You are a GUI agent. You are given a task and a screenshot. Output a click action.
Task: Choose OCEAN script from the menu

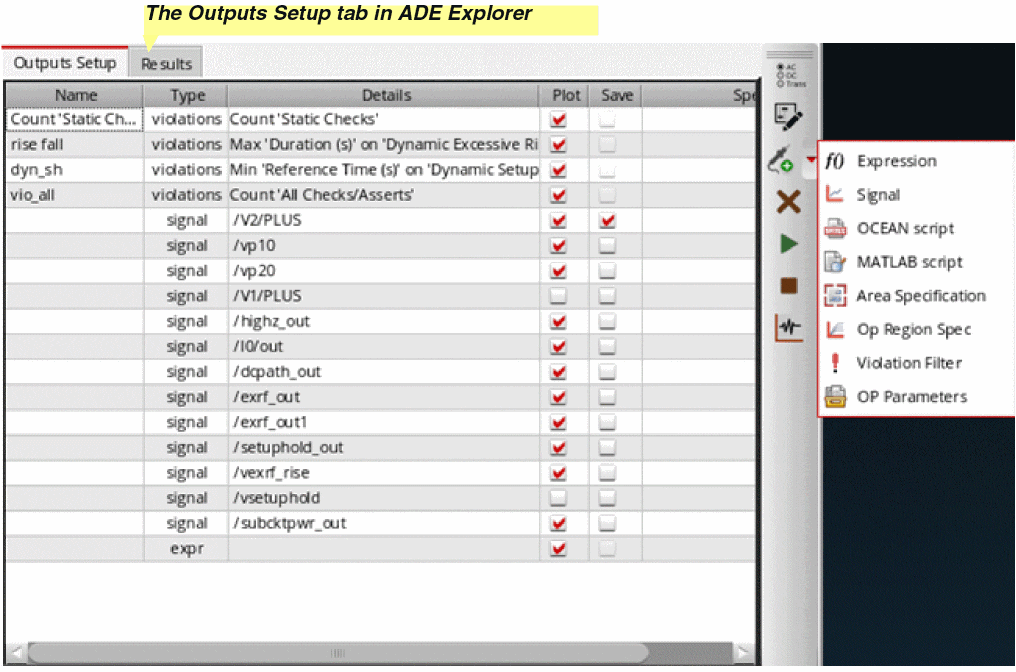(x=904, y=228)
